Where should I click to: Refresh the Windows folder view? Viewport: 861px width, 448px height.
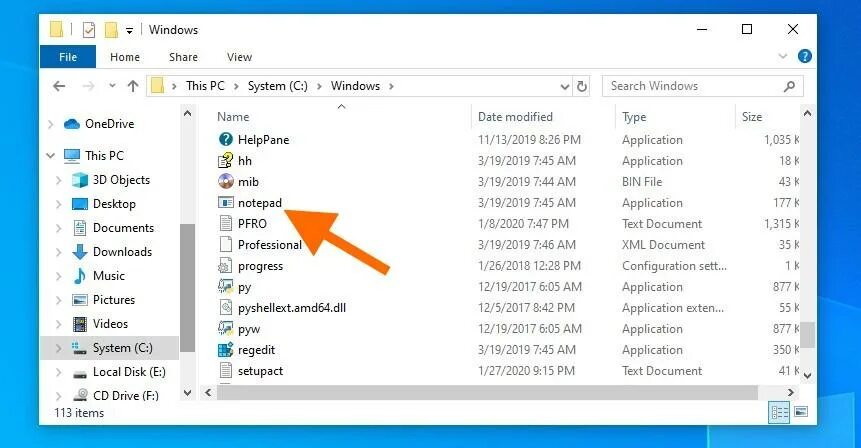[582, 86]
